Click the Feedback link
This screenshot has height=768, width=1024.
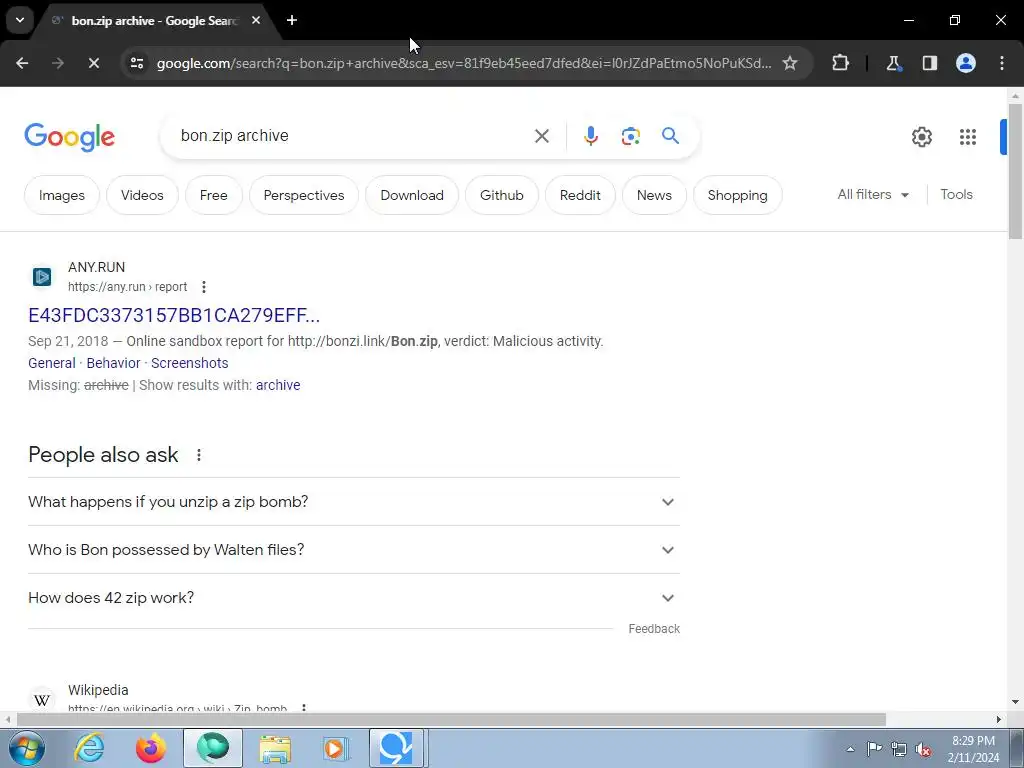(654, 629)
